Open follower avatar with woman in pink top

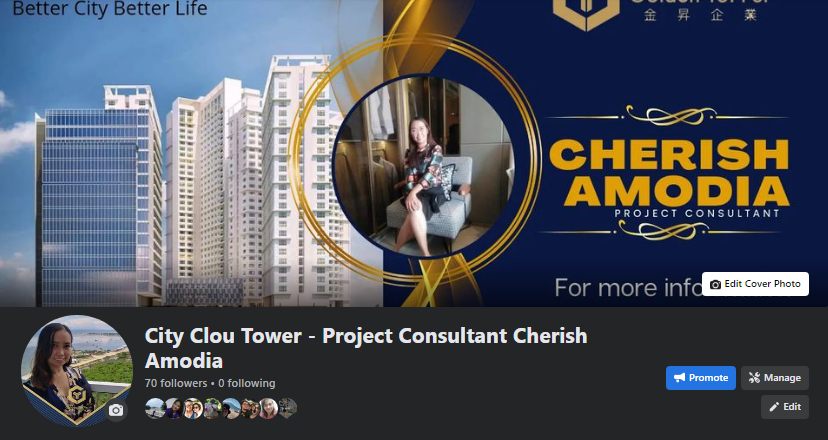coord(268,408)
